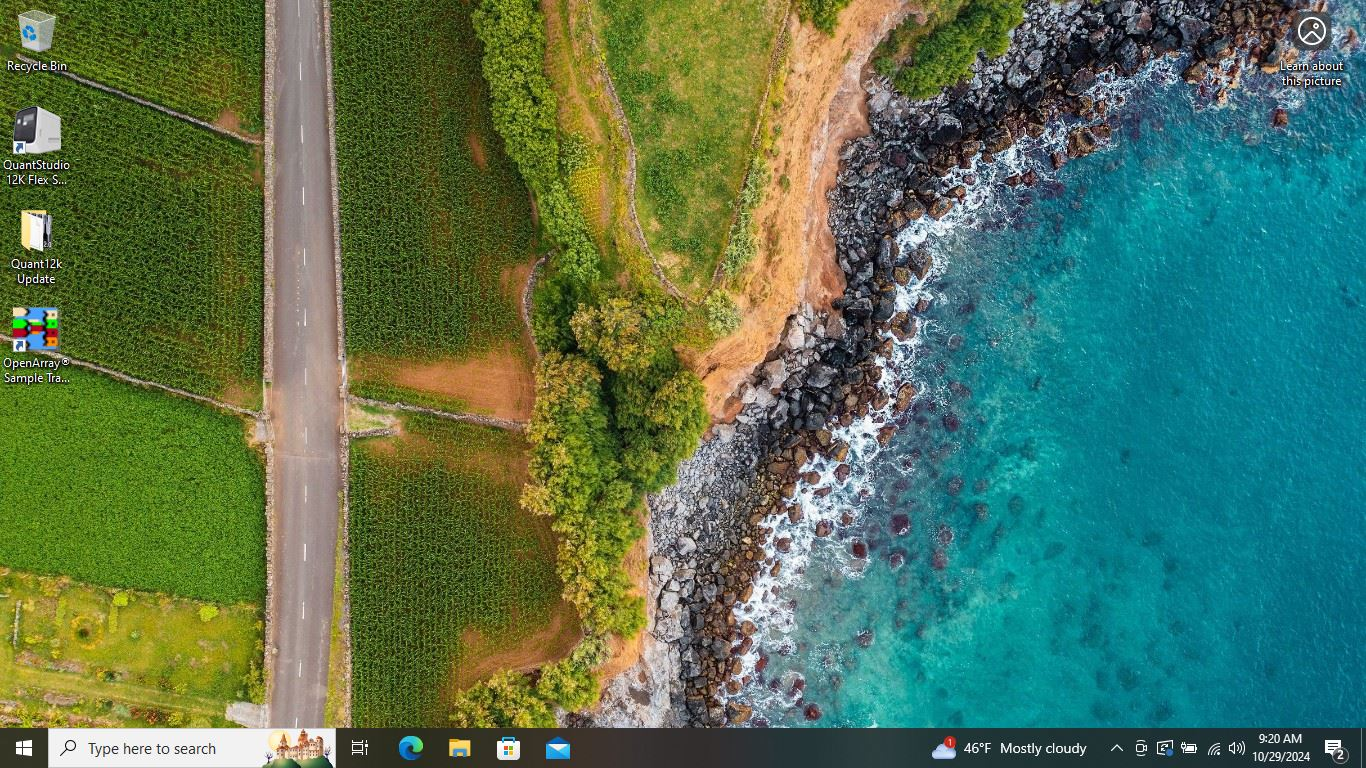Open the Mail app from taskbar
The height and width of the screenshot is (768, 1366).
[x=558, y=748]
